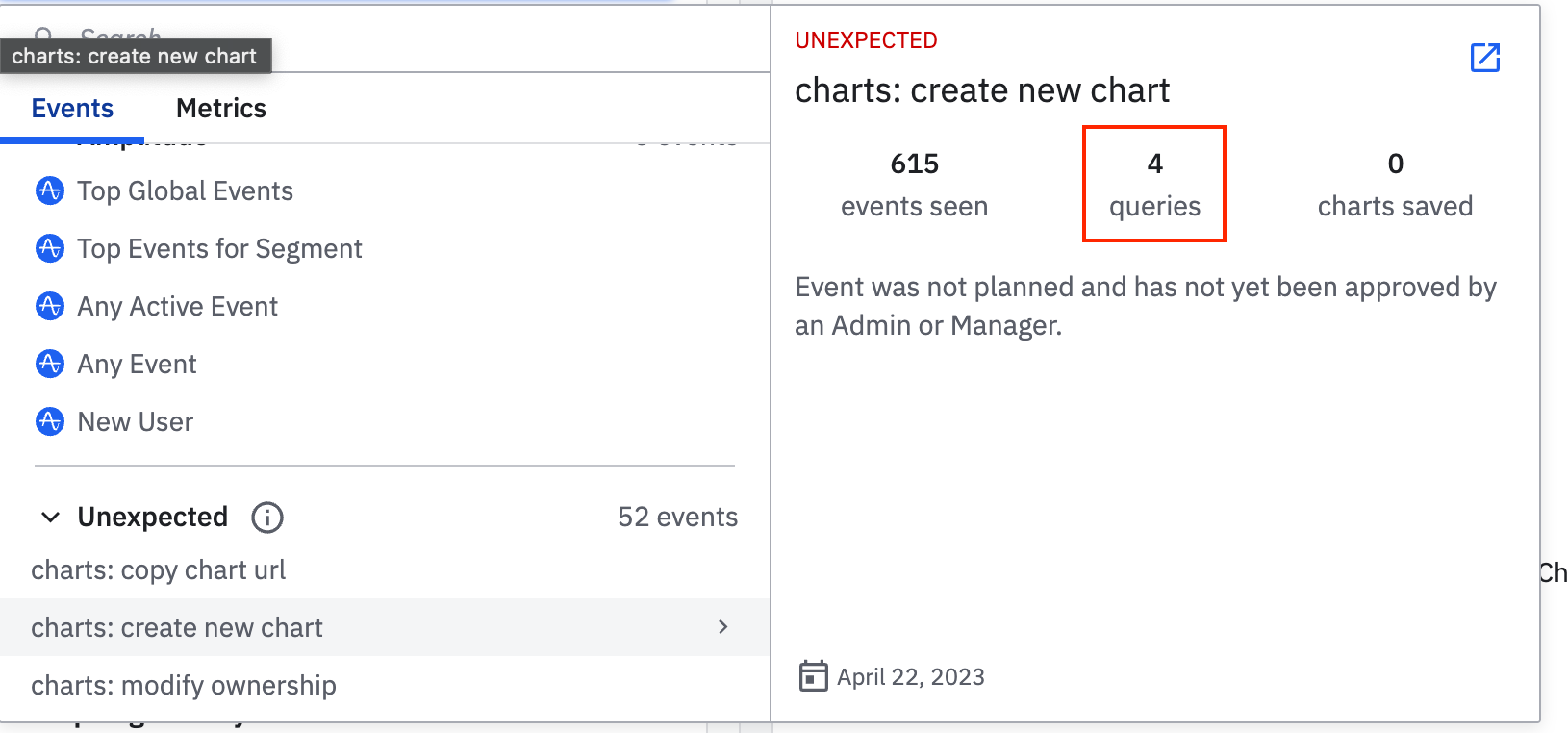Choose charts: modify ownership event
The width and height of the screenshot is (1568, 733).
point(184,686)
